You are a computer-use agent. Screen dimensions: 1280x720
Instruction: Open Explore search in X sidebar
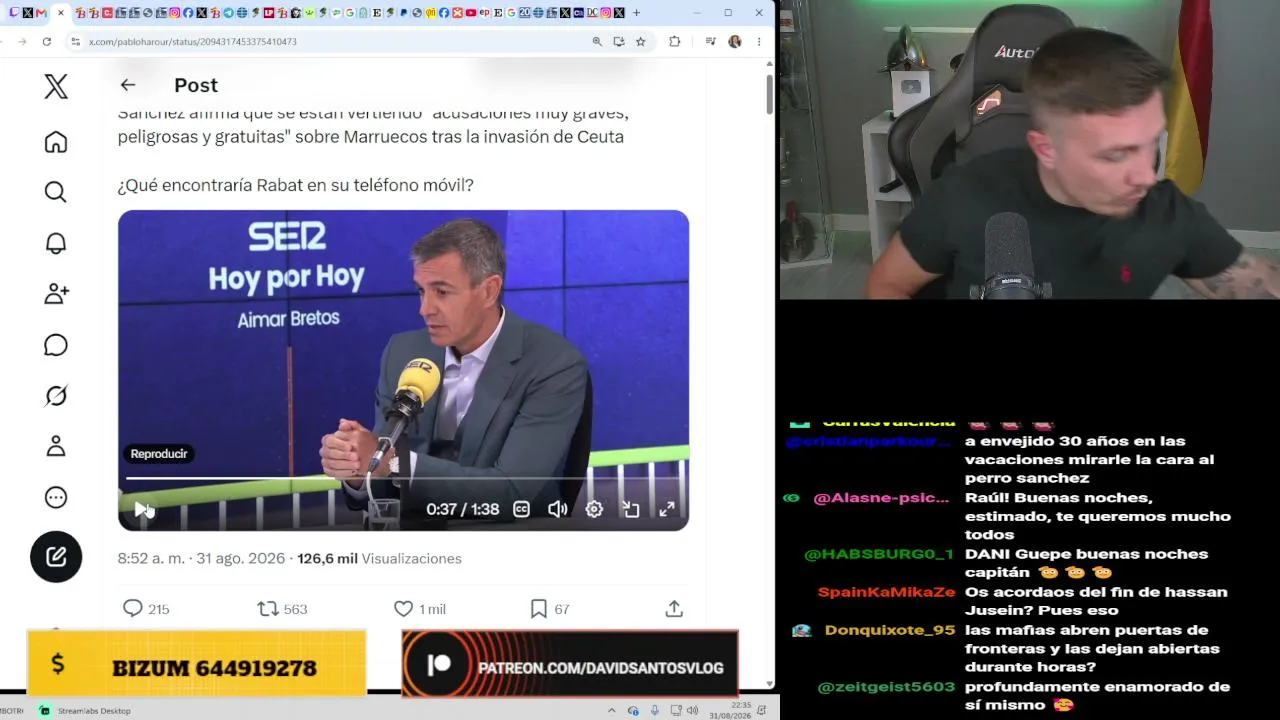[56, 192]
